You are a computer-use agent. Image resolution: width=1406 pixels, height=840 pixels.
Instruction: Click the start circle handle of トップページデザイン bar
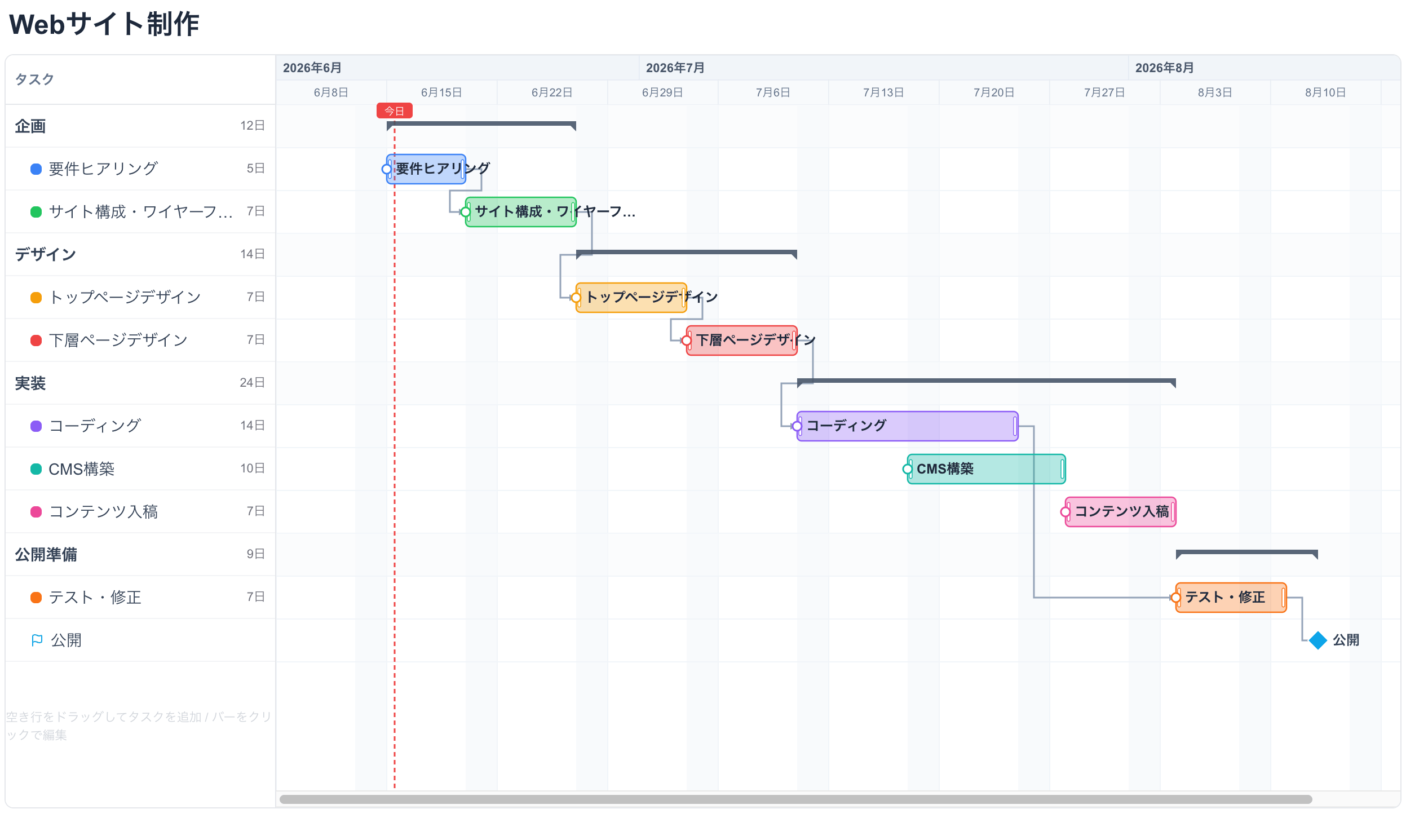[x=576, y=297]
